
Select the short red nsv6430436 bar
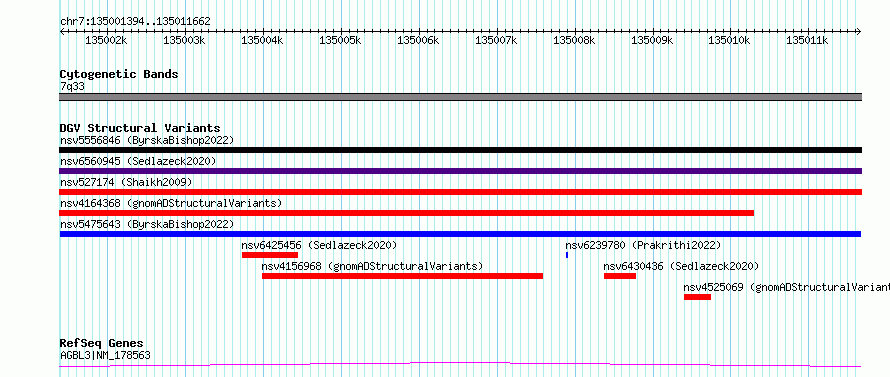[x=620, y=276]
